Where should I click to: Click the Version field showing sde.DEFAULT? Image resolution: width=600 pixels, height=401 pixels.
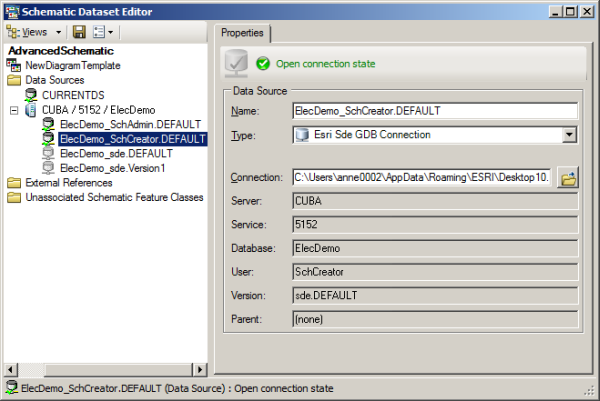coord(435,295)
